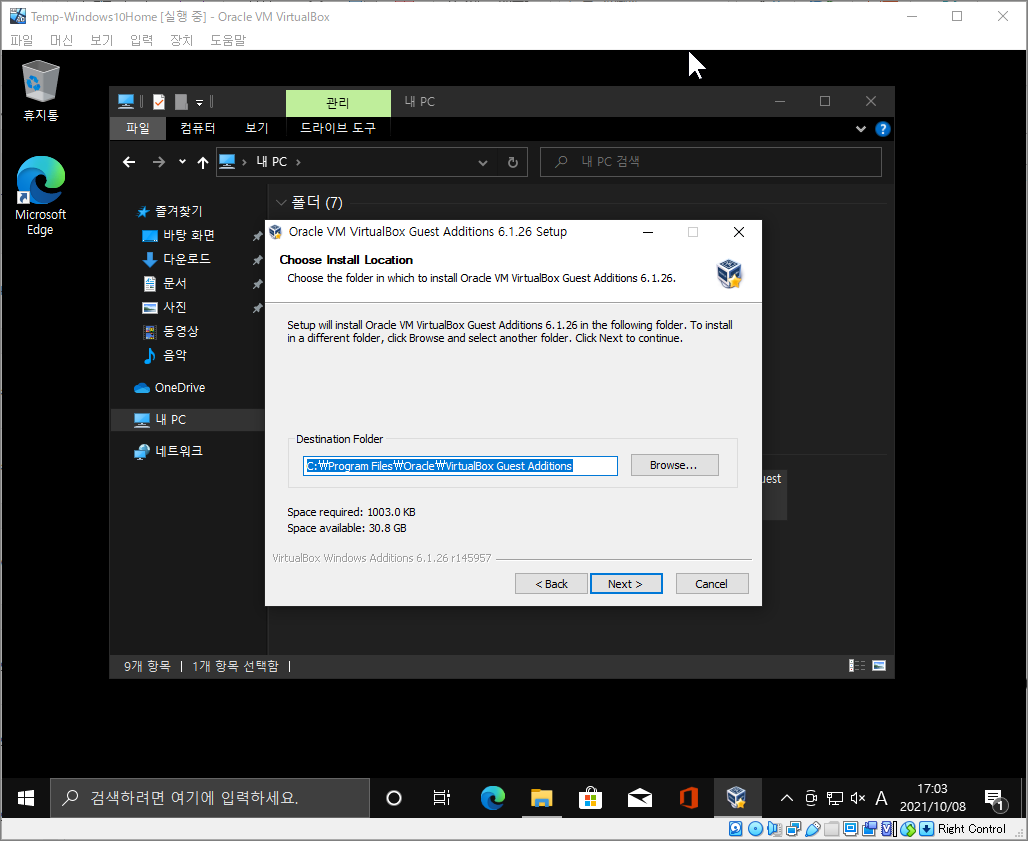
Task: Click the network adapter icon in VirtualBox status bar
Action: (793, 829)
